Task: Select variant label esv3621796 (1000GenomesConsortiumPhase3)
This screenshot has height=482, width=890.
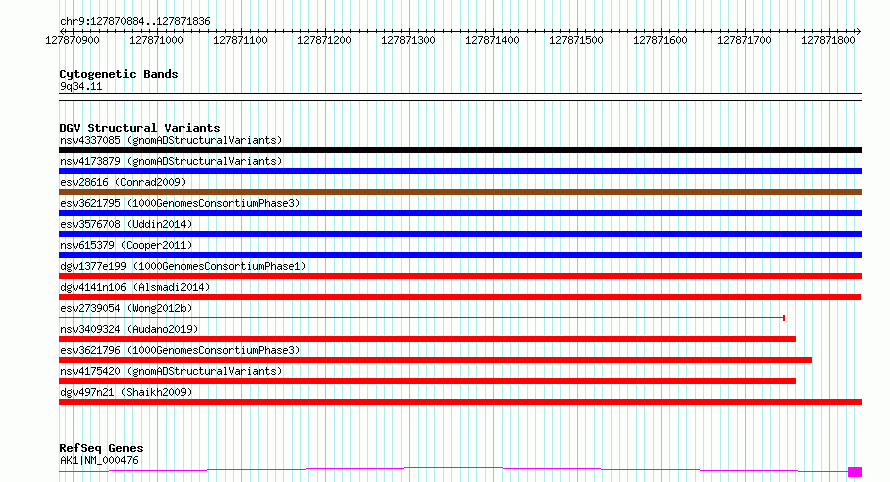Action: (x=180, y=350)
